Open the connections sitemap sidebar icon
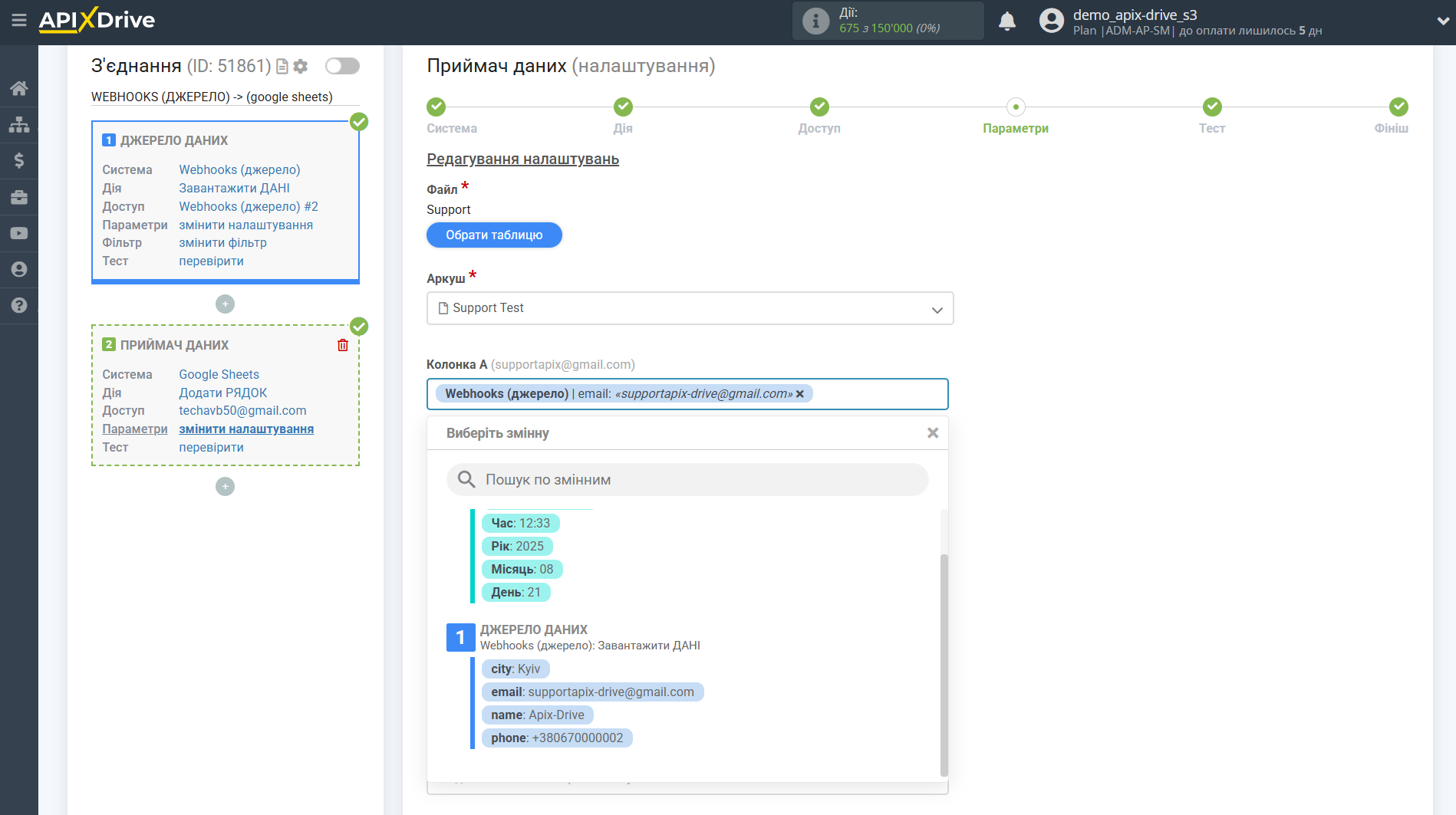The height and width of the screenshot is (815, 1456). coord(19,124)
